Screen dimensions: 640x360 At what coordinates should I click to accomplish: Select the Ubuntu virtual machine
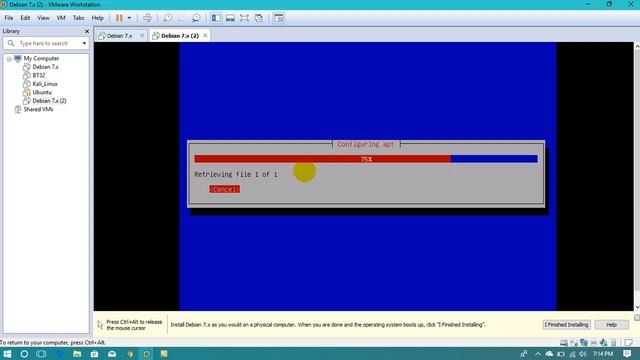(x=42, y=92)
